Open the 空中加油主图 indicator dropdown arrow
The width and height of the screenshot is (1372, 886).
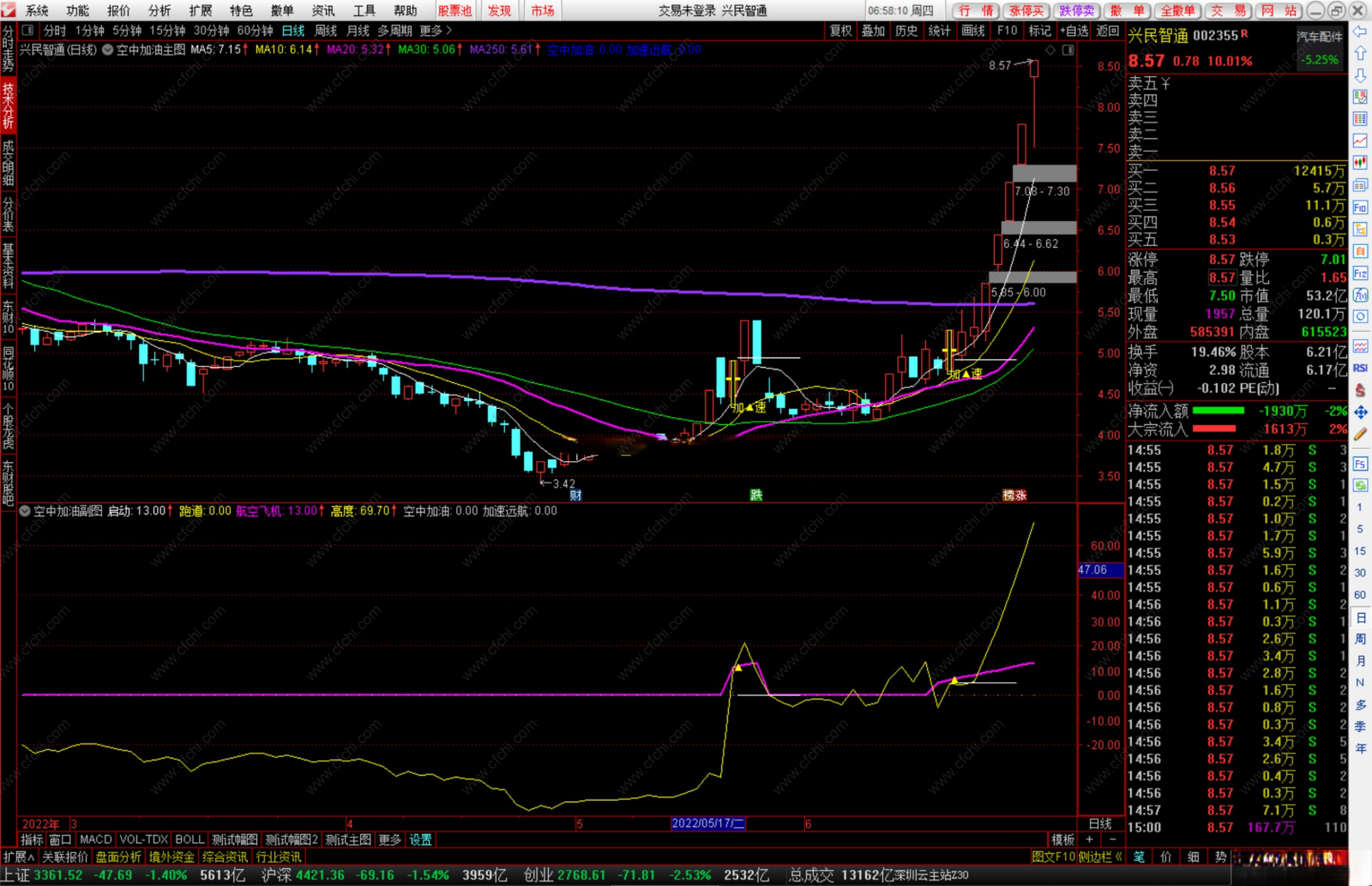pos(107,50)
